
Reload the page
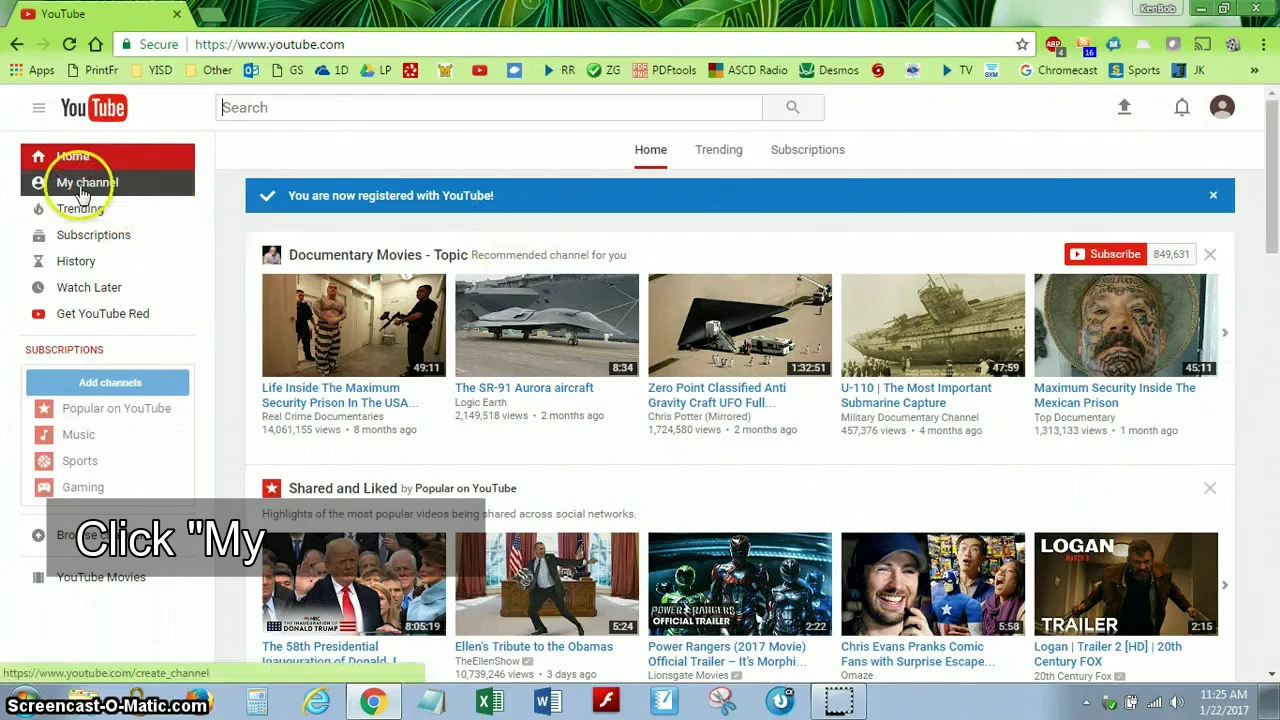[x=69, y=44]
